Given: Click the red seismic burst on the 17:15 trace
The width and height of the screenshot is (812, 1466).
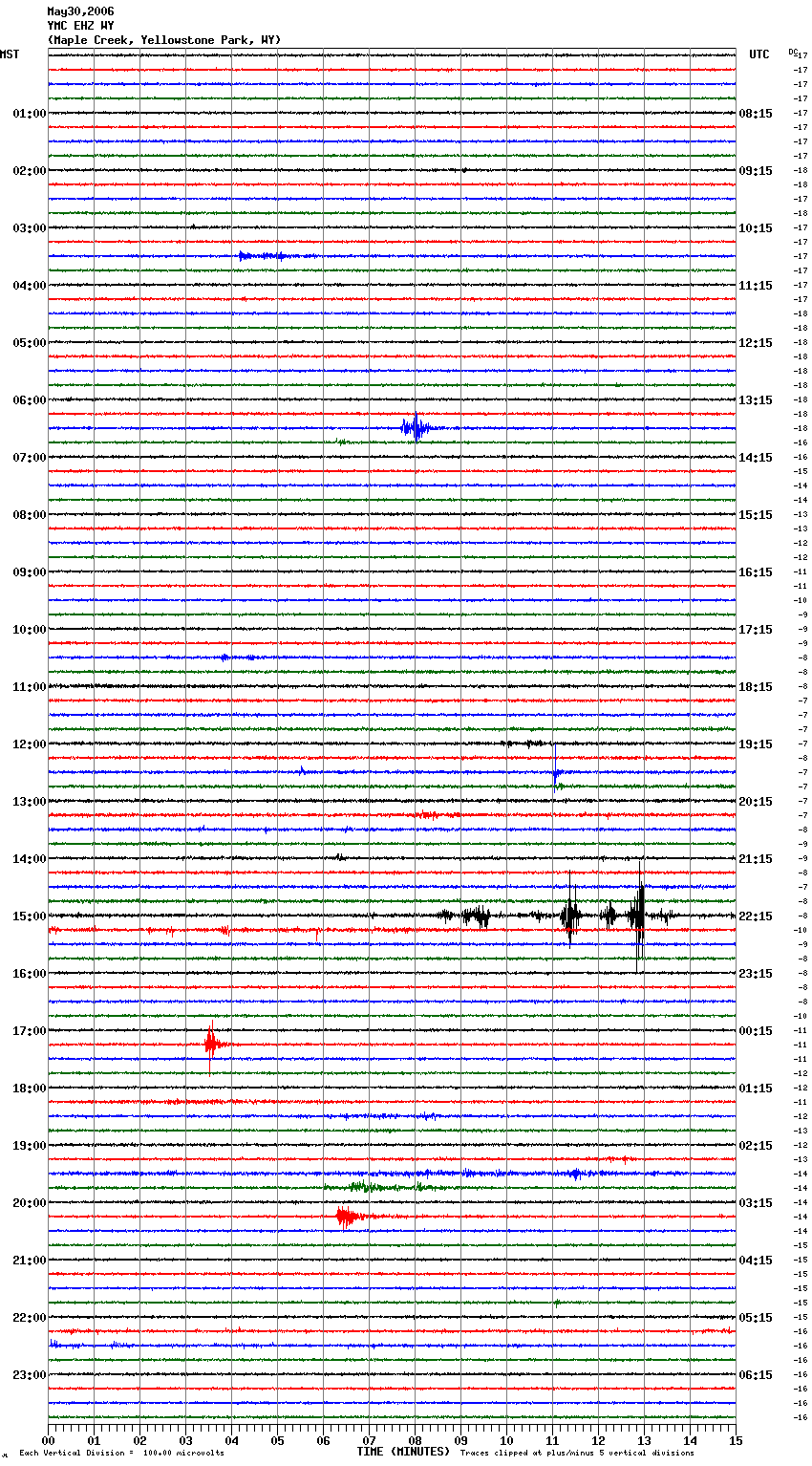Looking at the screenshot, I should click(211, 1044).
